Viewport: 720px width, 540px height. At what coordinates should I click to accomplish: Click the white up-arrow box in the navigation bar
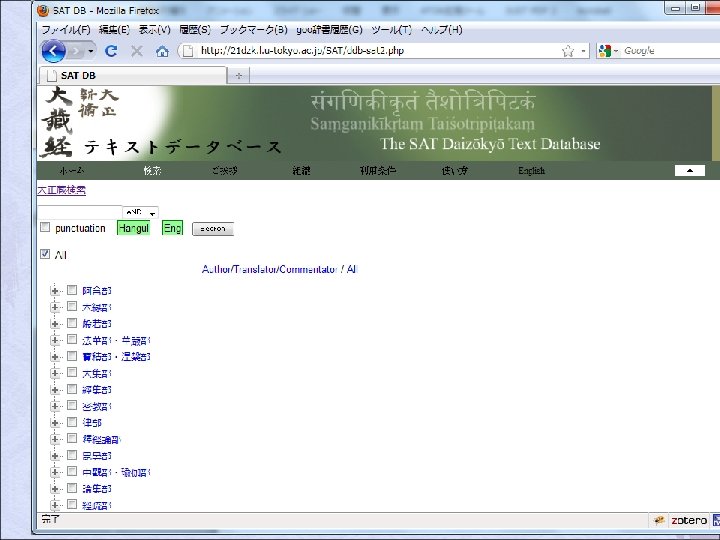690,170
